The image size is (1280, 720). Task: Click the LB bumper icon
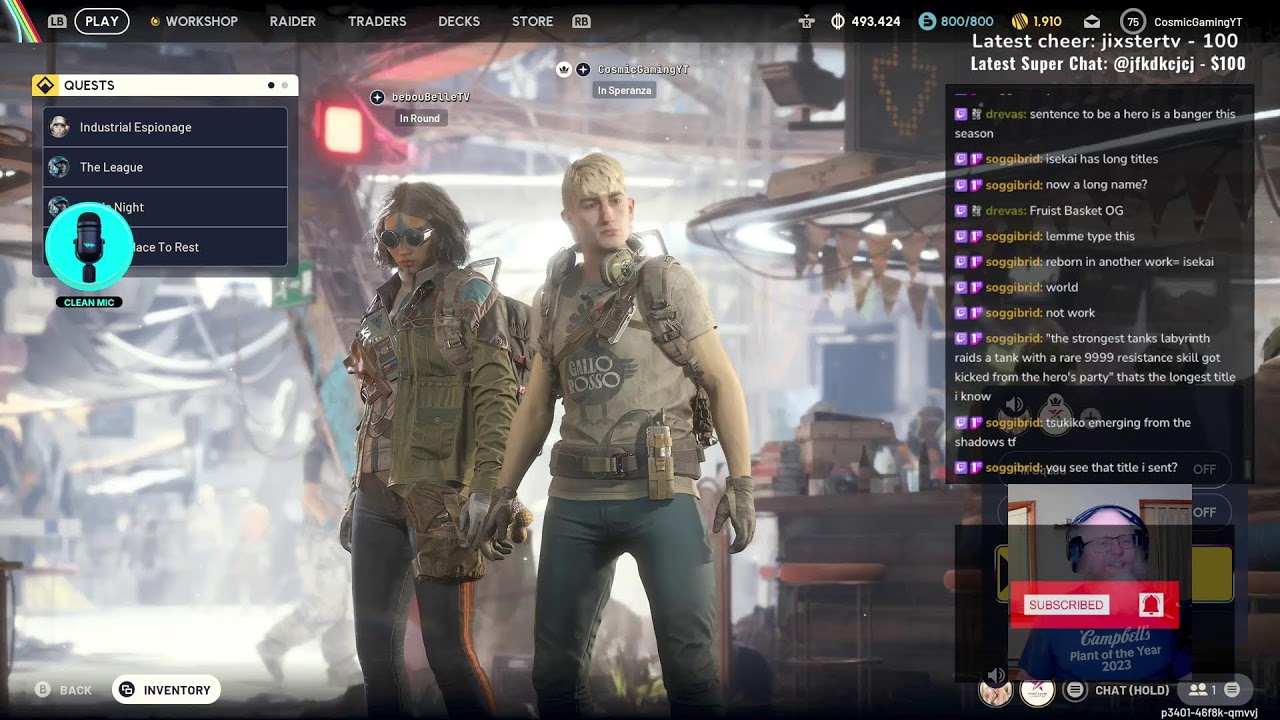(x=57, y=21)
